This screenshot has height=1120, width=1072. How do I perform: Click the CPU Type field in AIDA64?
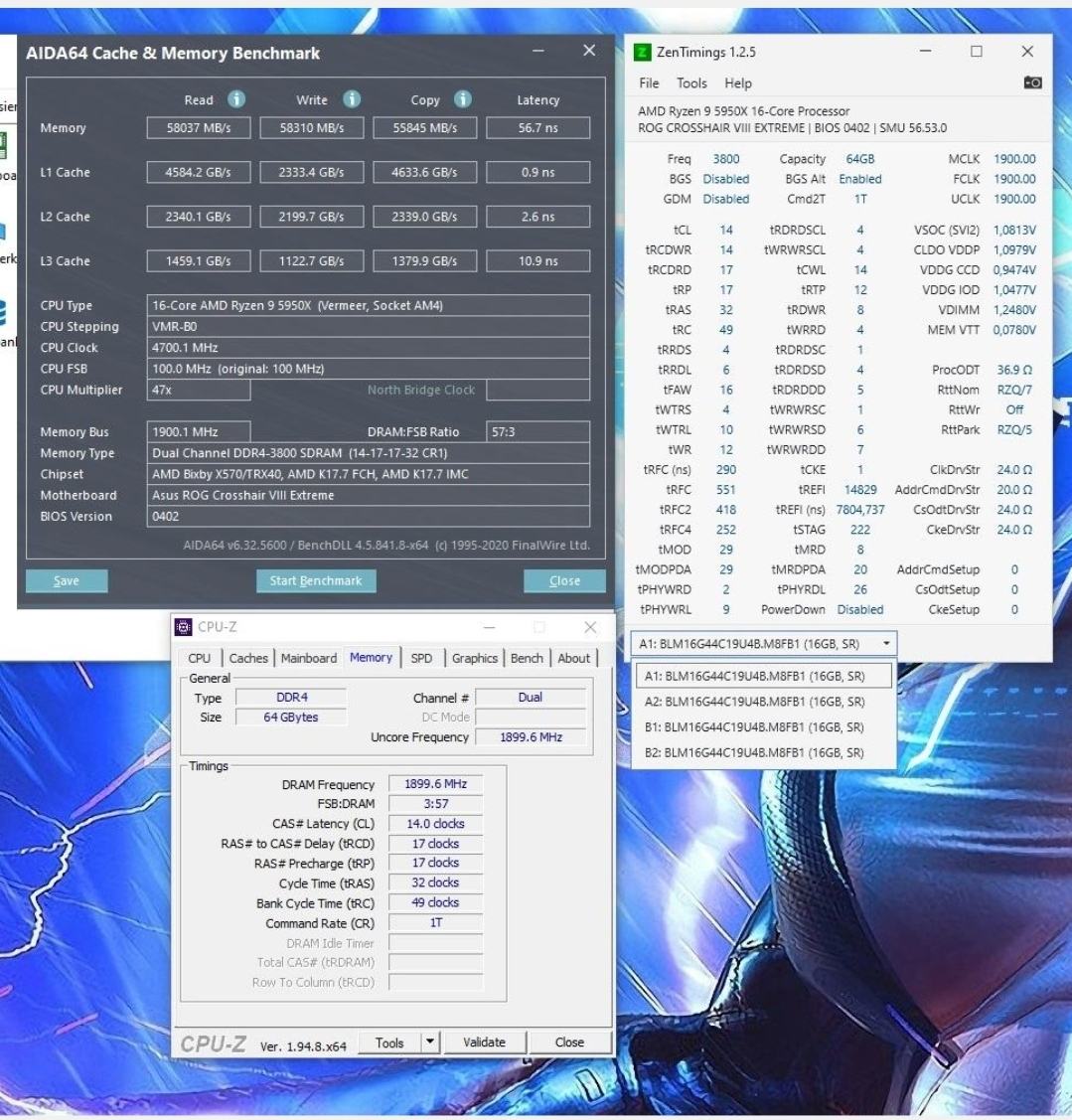(x=369, y=306)
